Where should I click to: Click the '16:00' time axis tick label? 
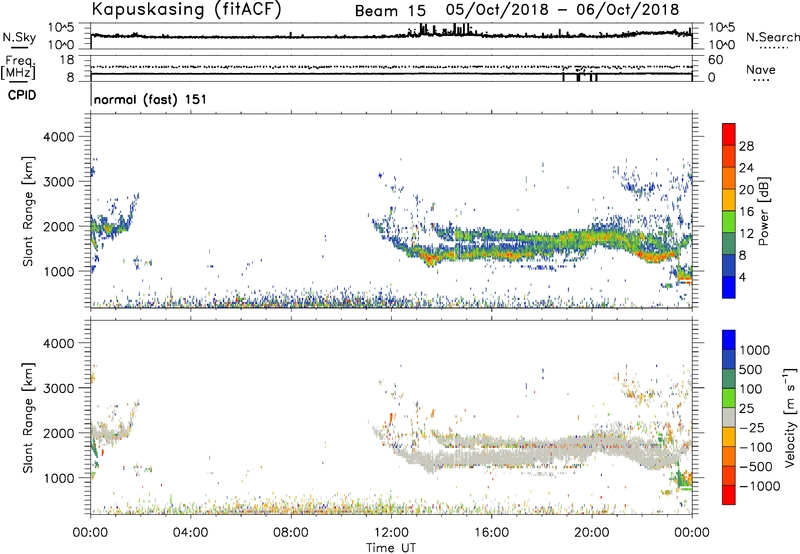pos(491,533)
